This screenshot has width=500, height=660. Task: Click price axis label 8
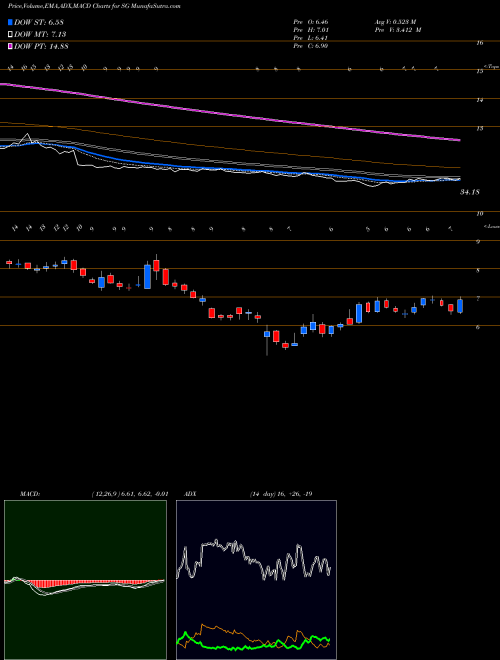(x=478, y=271)
